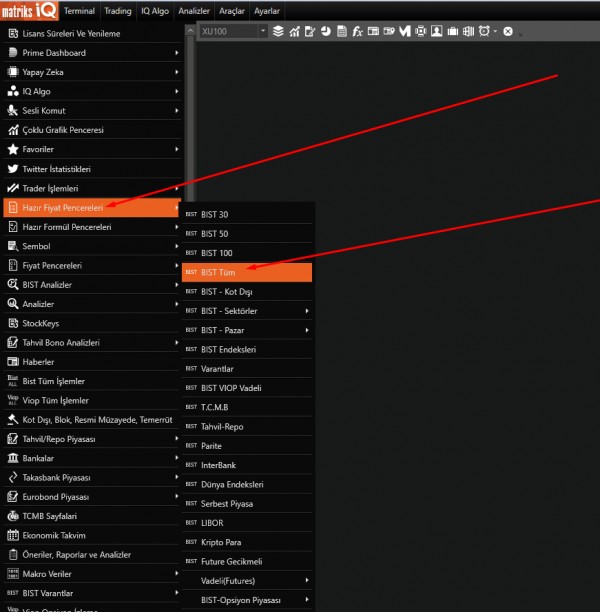Open the Terminal menu
Screen dimensions: 600x612
tap(79, 11)
